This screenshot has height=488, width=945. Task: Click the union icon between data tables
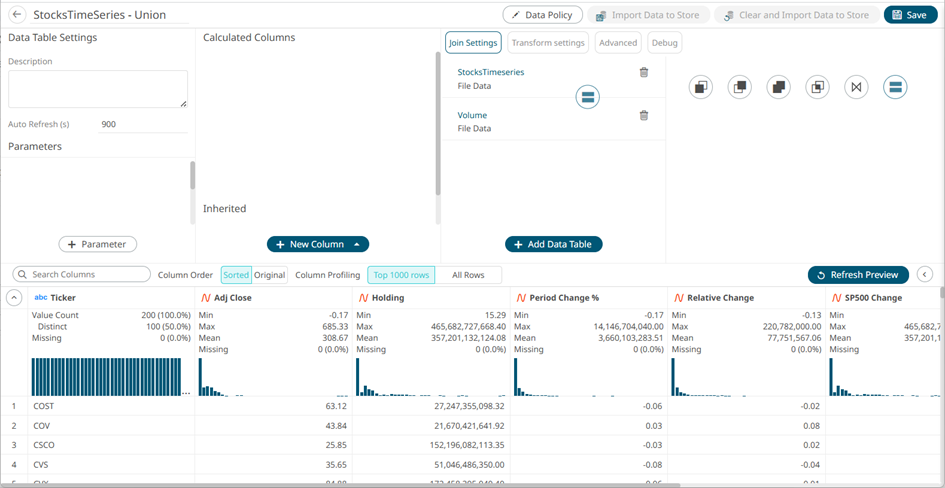(x=587, y=97)
